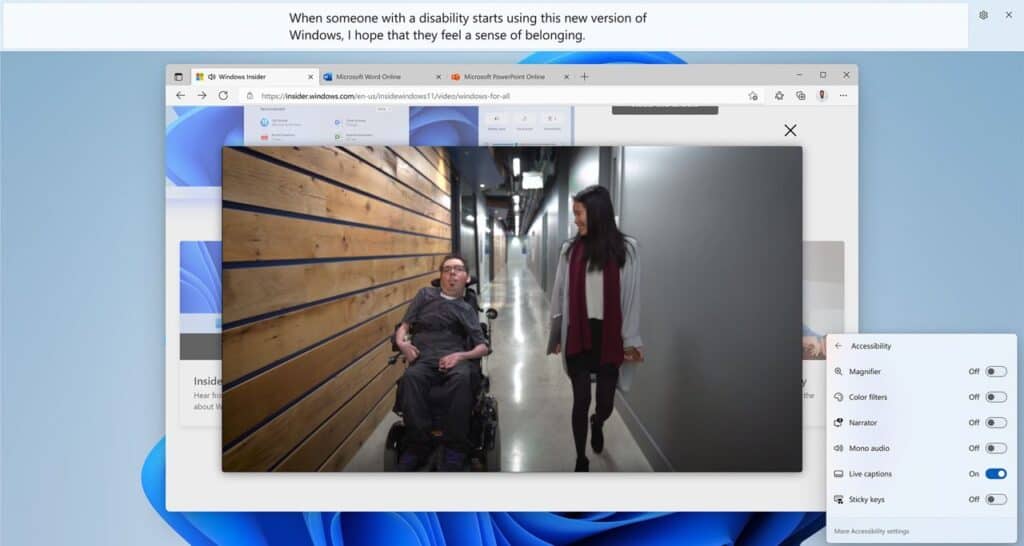Viewport: 1024px width, 546px height.
Task: Switch to Microsoft Word Online tab
Action: (x=375, y=76)
